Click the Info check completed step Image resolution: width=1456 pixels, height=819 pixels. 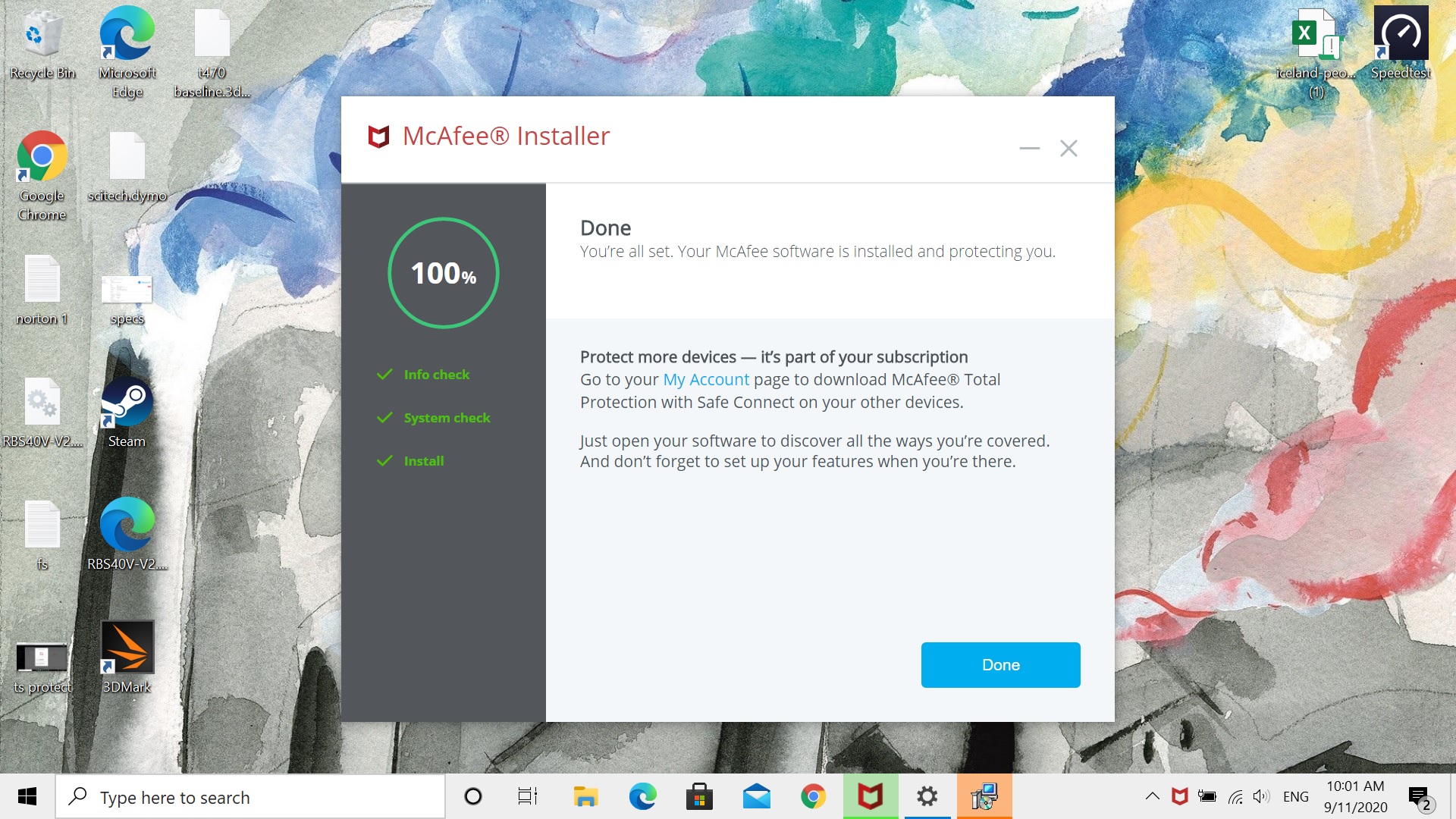coord(435,374)
